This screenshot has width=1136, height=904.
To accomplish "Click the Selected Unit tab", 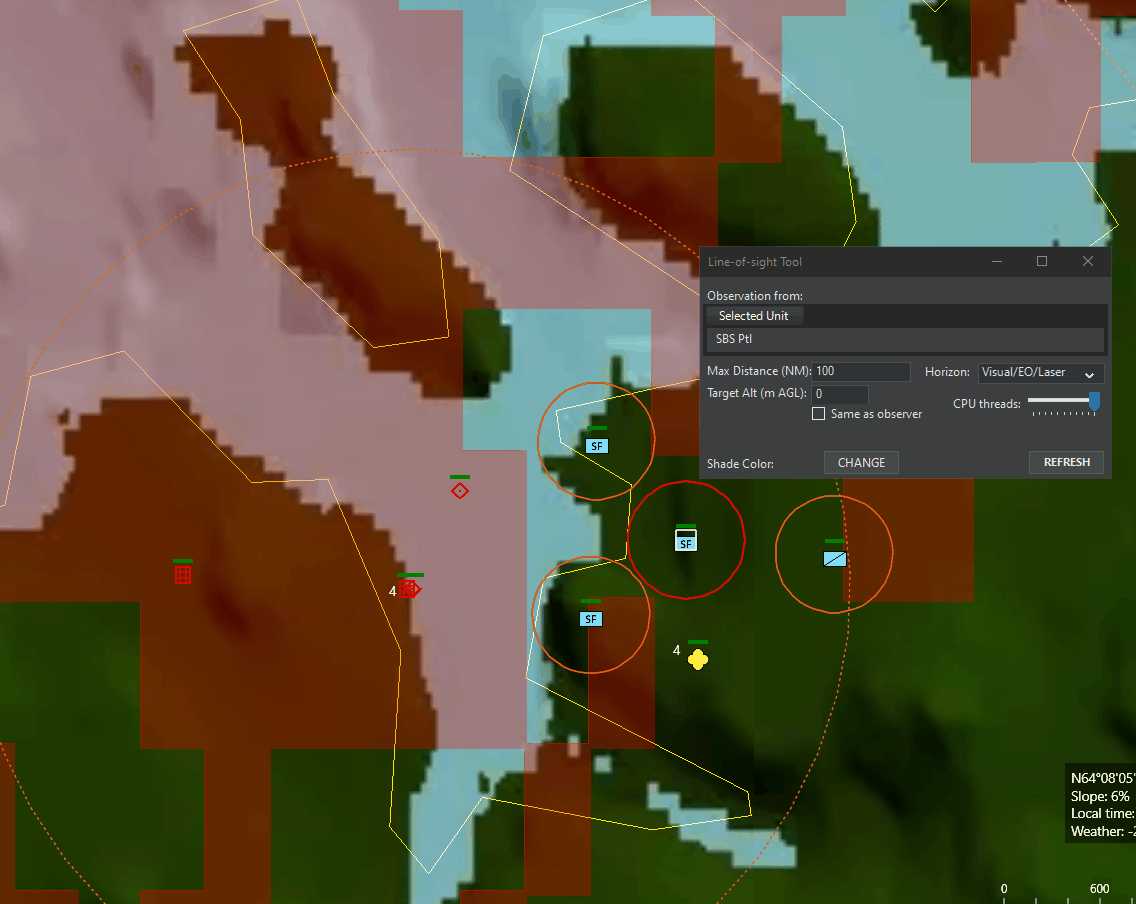I will point(753,316).
